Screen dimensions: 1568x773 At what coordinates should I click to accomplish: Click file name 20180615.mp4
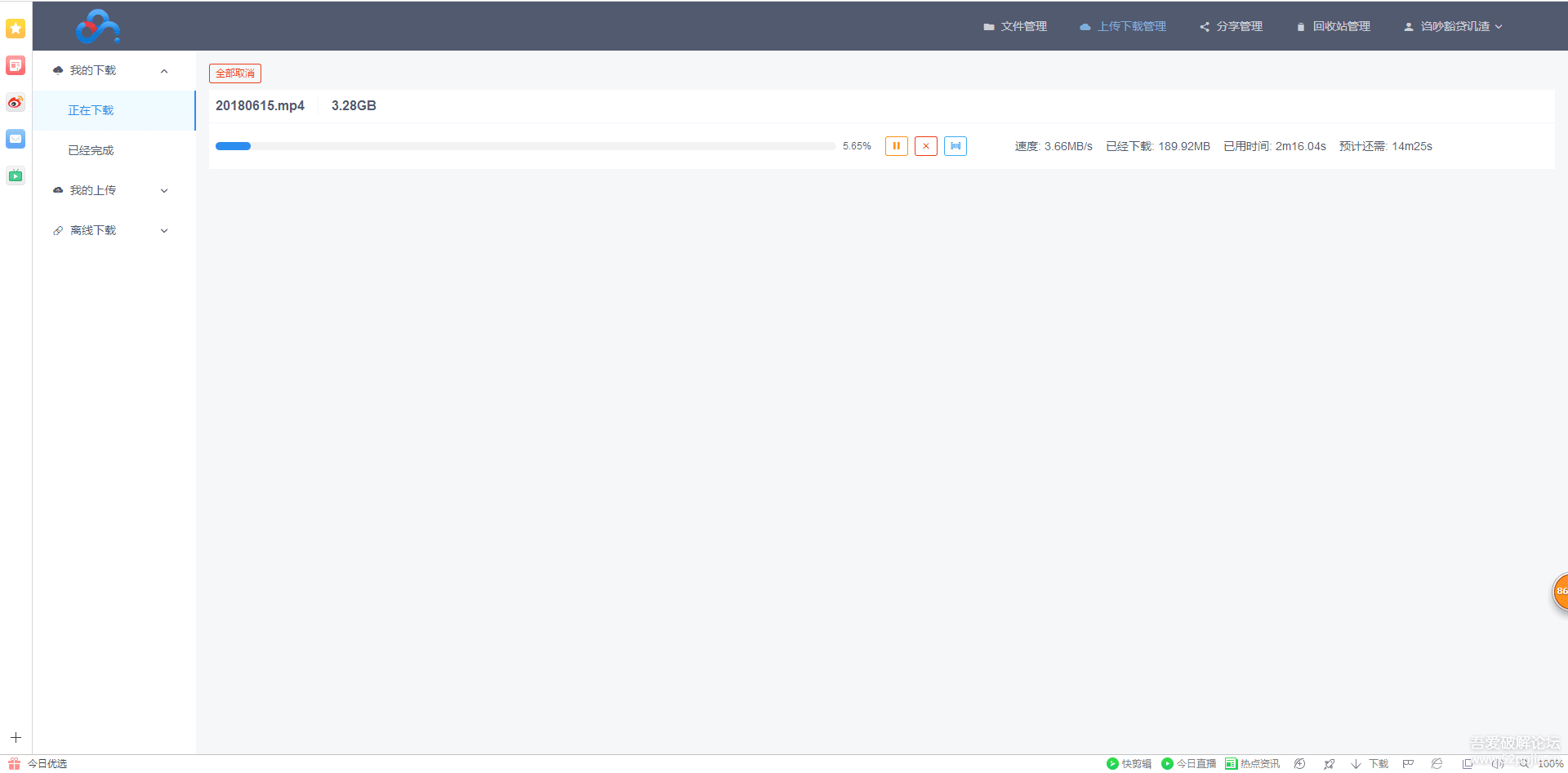[260, 106]
